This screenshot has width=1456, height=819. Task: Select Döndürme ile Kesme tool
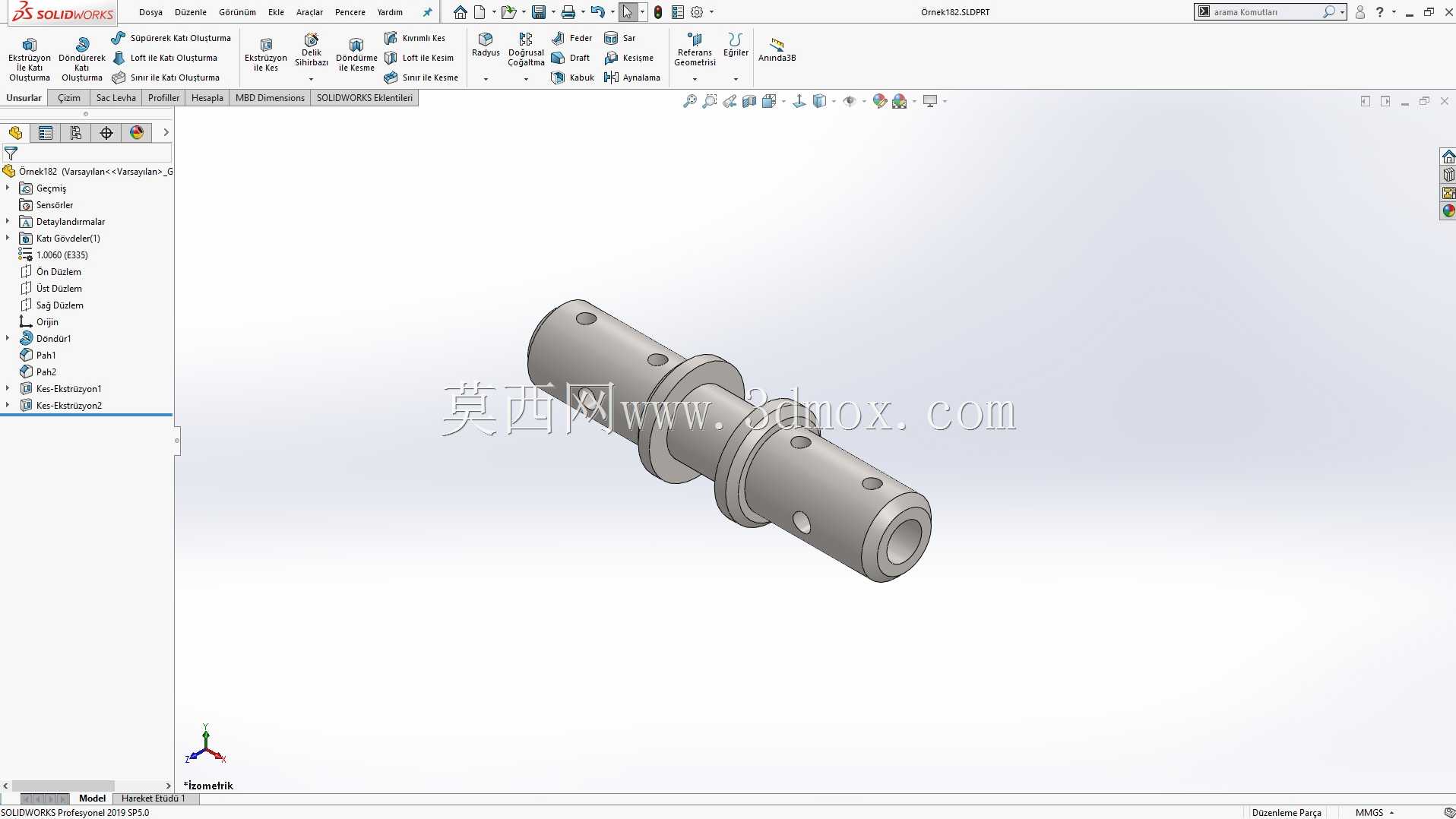[x=356, y=55]
